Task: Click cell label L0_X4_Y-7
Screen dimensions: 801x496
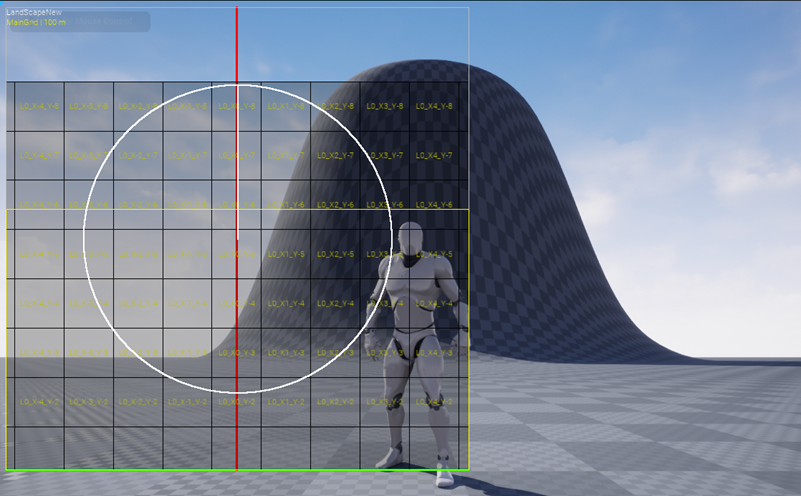Action: click(434, 155)
